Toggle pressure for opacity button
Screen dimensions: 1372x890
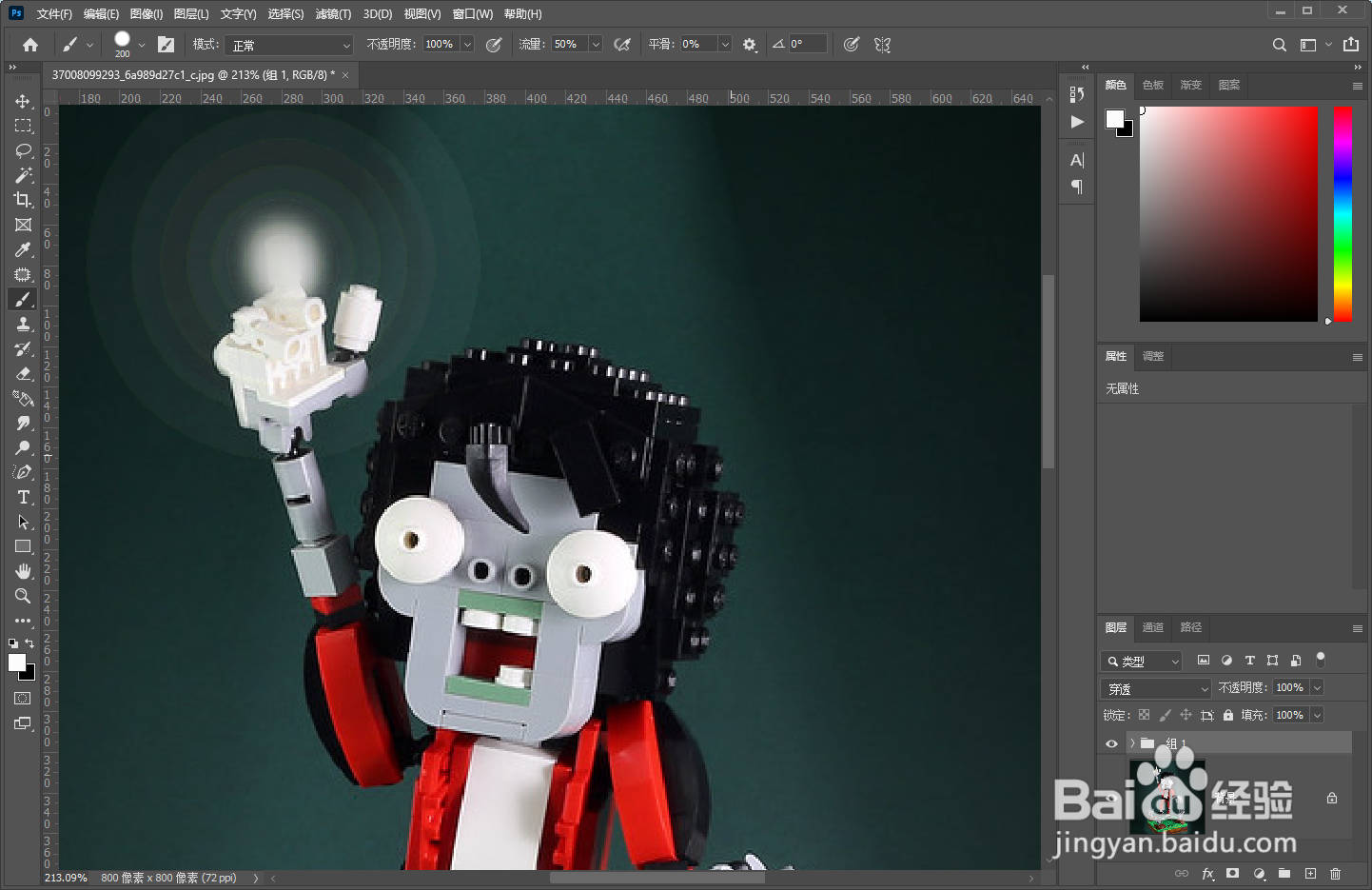(494, 44)
